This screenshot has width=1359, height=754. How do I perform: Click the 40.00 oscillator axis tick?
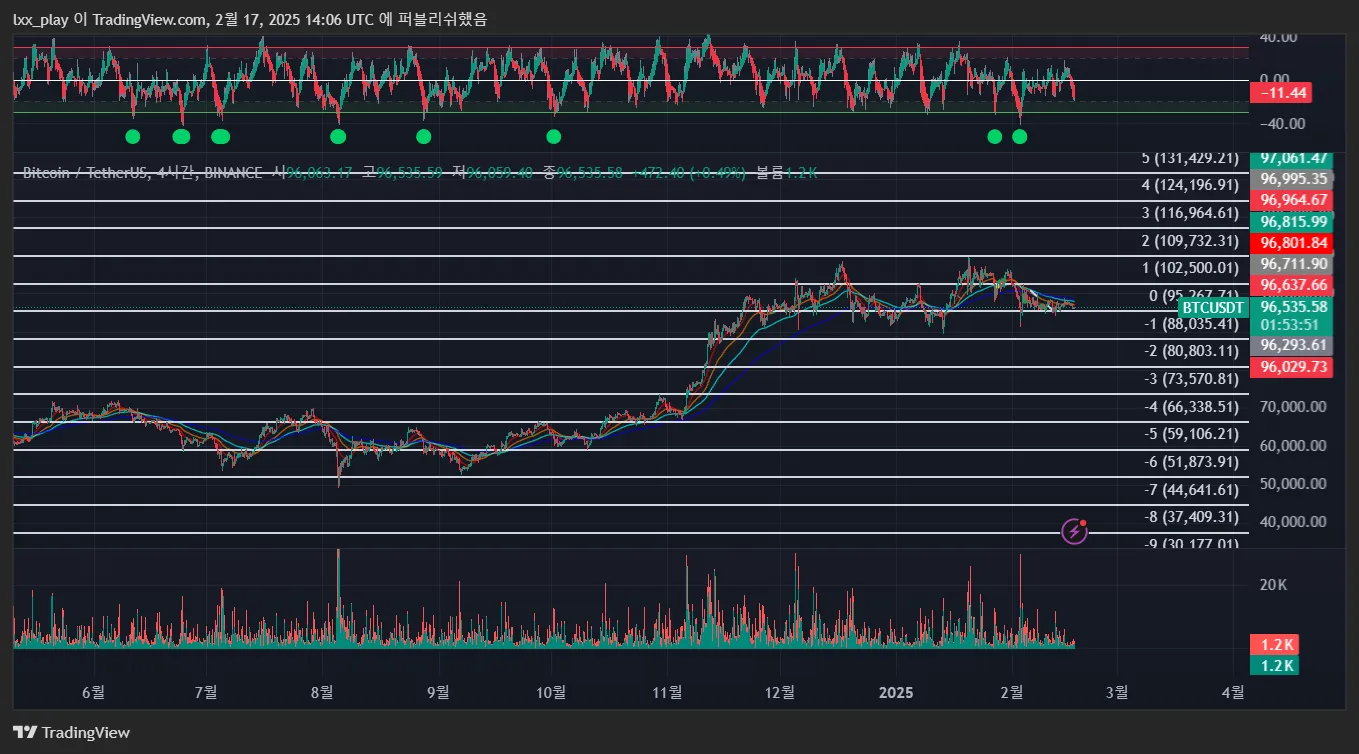[1279, 37]
